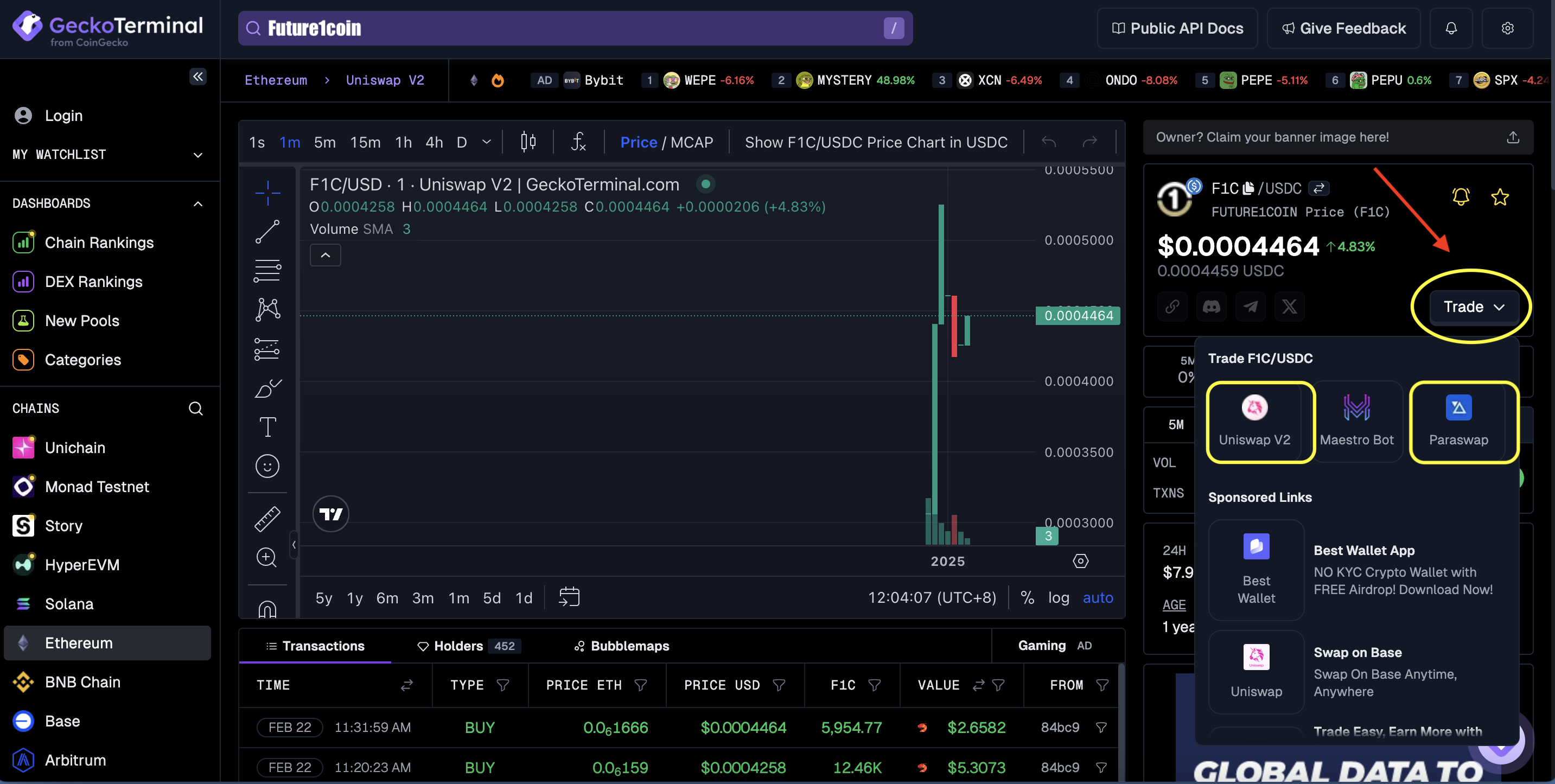1555x784 pixels.
Task: Open the Trade dropdown button
Action: click(x=1474, y=307)
